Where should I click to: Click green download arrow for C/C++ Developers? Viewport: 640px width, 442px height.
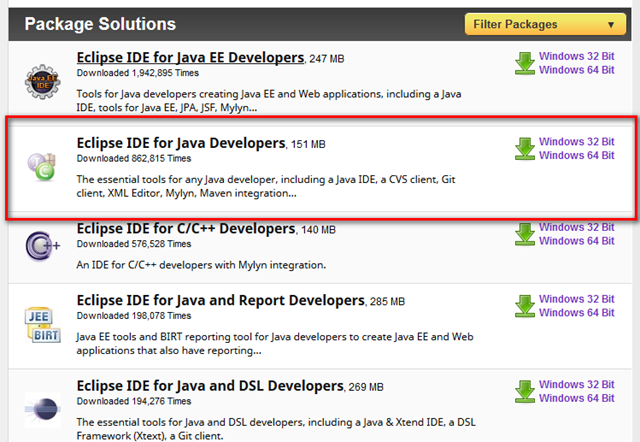point(524,234)
